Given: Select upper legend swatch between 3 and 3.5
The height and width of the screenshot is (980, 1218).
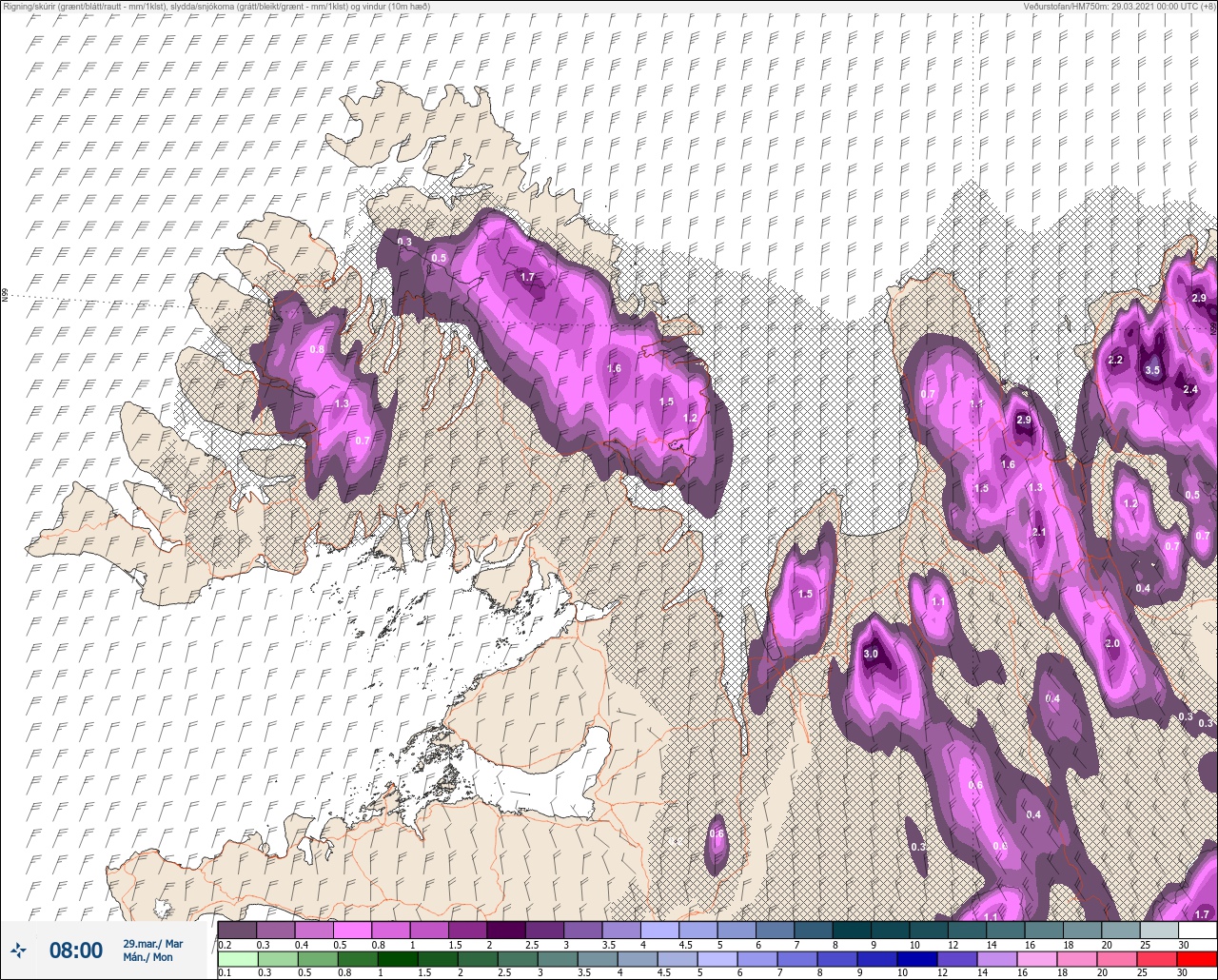Looking at the screenshot, I should click(x=583, y=930).
